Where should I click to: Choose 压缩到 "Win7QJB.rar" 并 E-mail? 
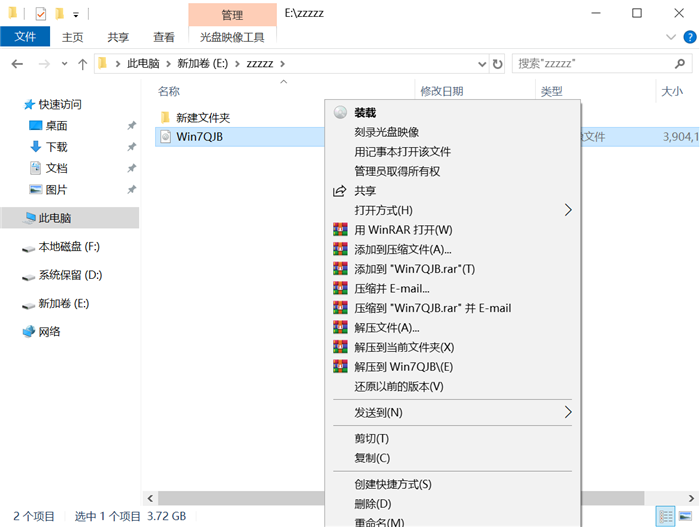tap(433, 308)
